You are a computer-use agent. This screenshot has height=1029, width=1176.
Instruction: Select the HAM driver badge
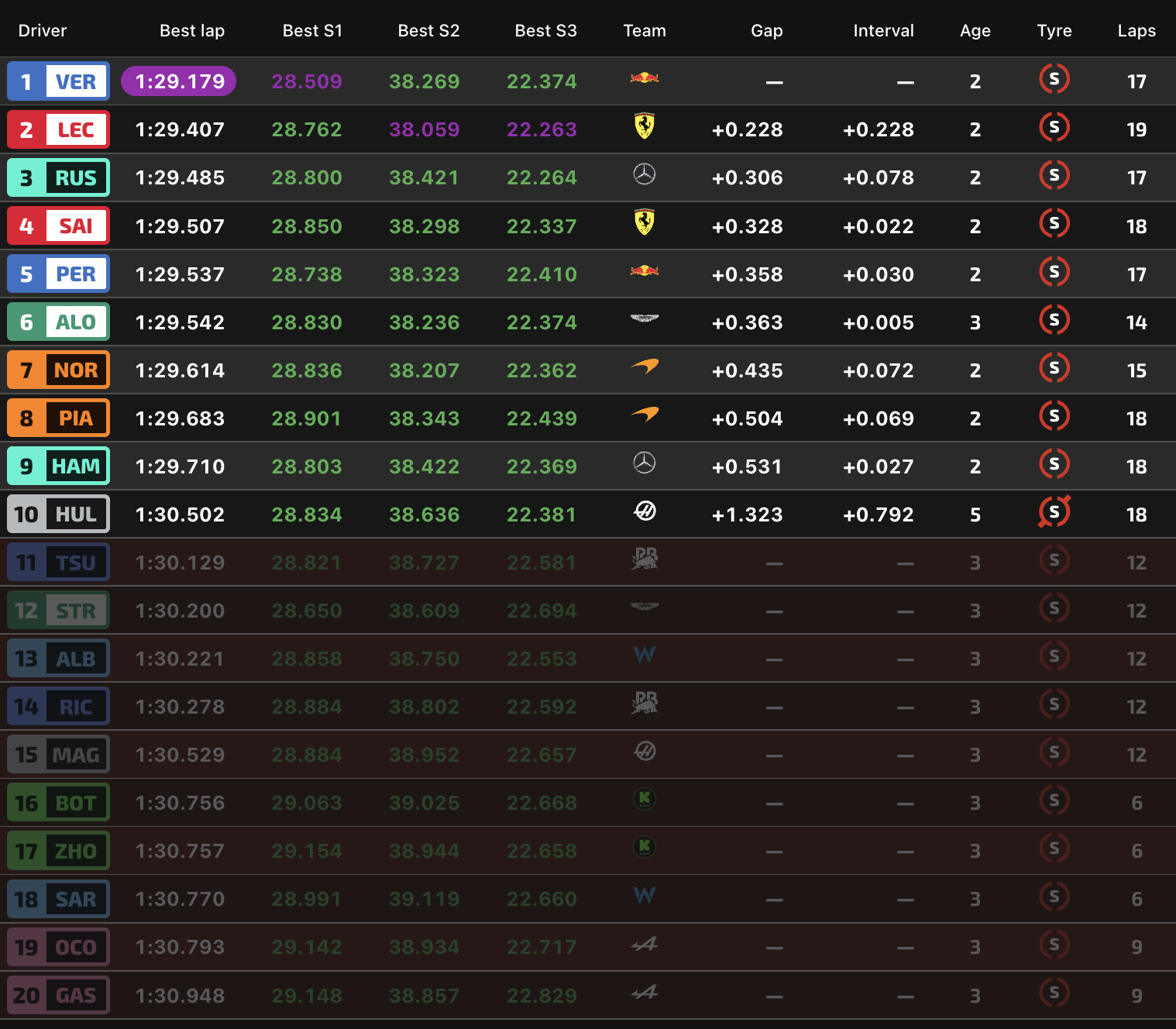[x=58, y=466]
